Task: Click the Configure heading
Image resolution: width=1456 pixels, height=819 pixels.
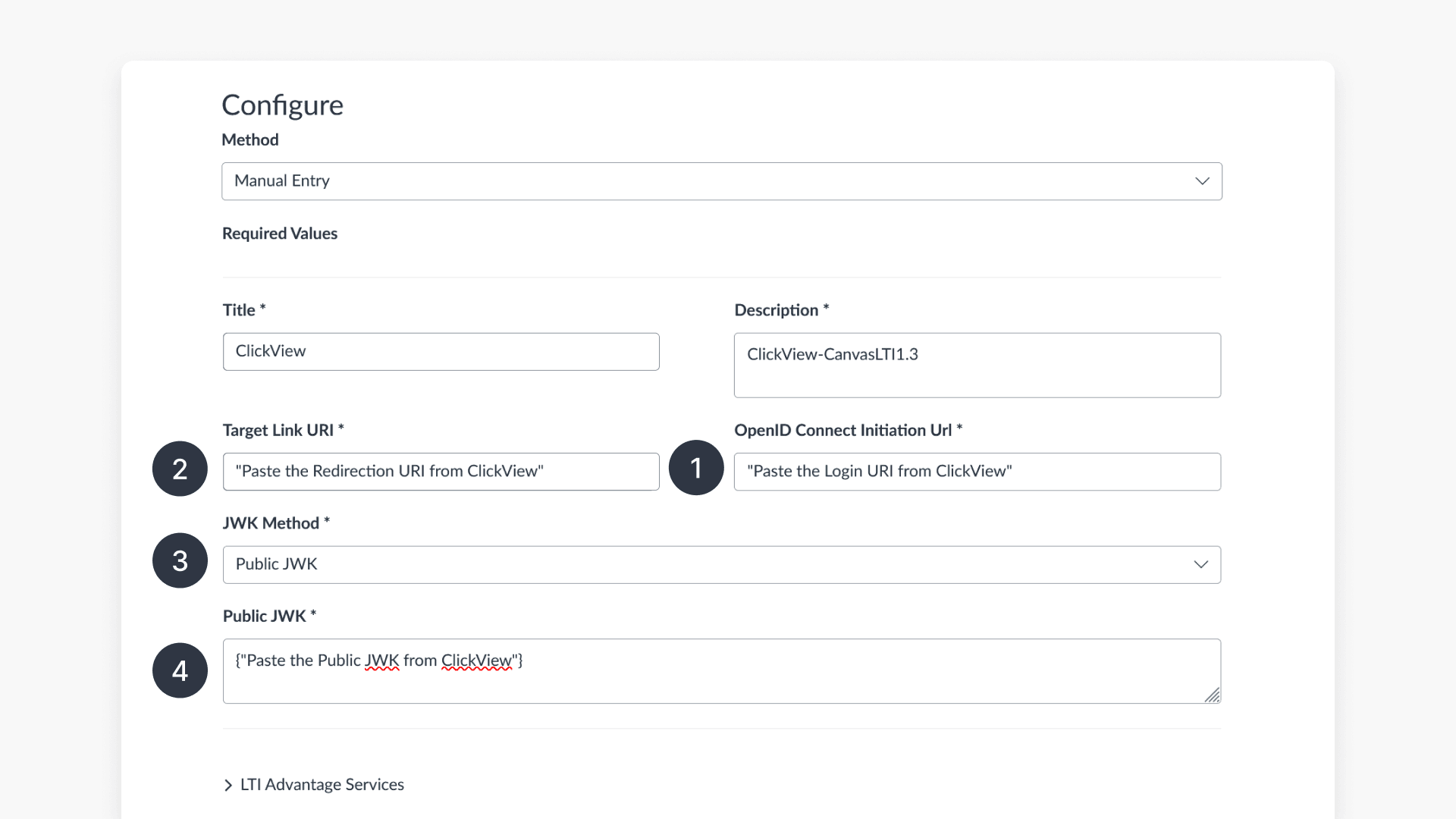Action: (282, 105)
